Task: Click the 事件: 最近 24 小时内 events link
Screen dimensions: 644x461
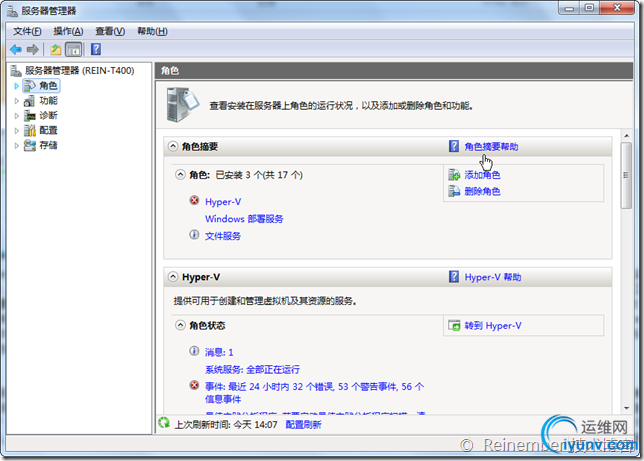Action: point(315,392)
